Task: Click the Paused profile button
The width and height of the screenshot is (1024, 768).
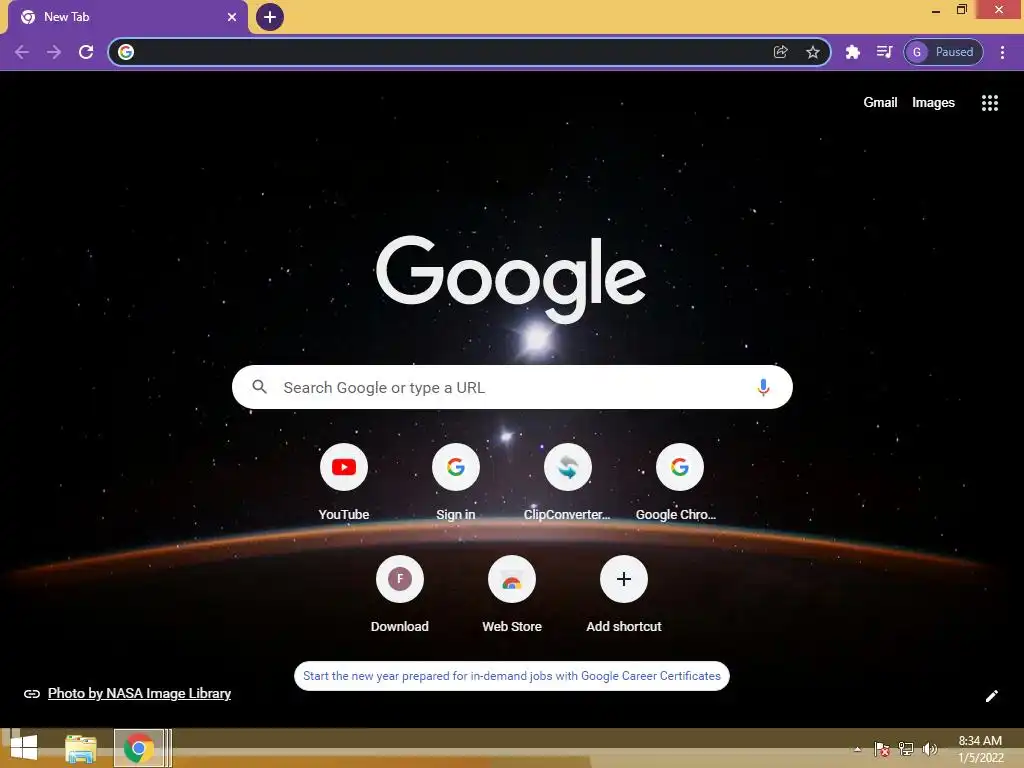Action: (x=943, y=52)
